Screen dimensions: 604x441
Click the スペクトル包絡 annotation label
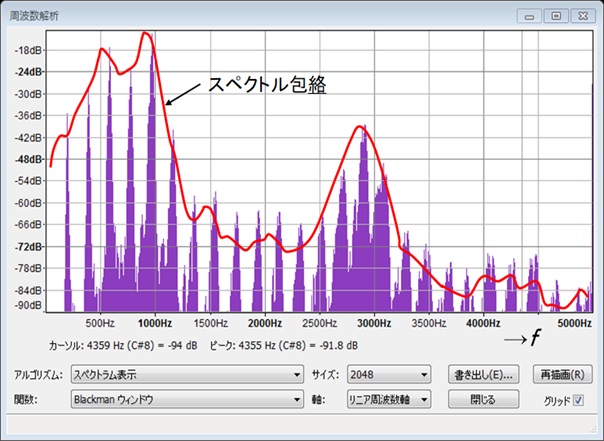(266, 85)
